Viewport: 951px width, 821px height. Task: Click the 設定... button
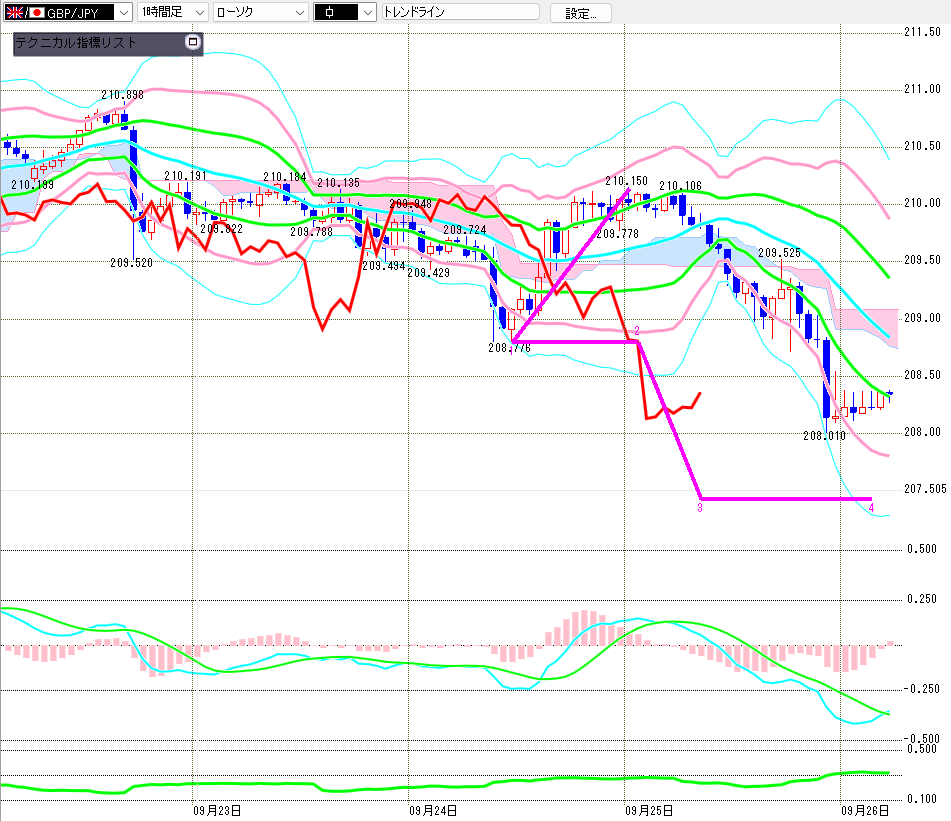[x=580, y=13]
